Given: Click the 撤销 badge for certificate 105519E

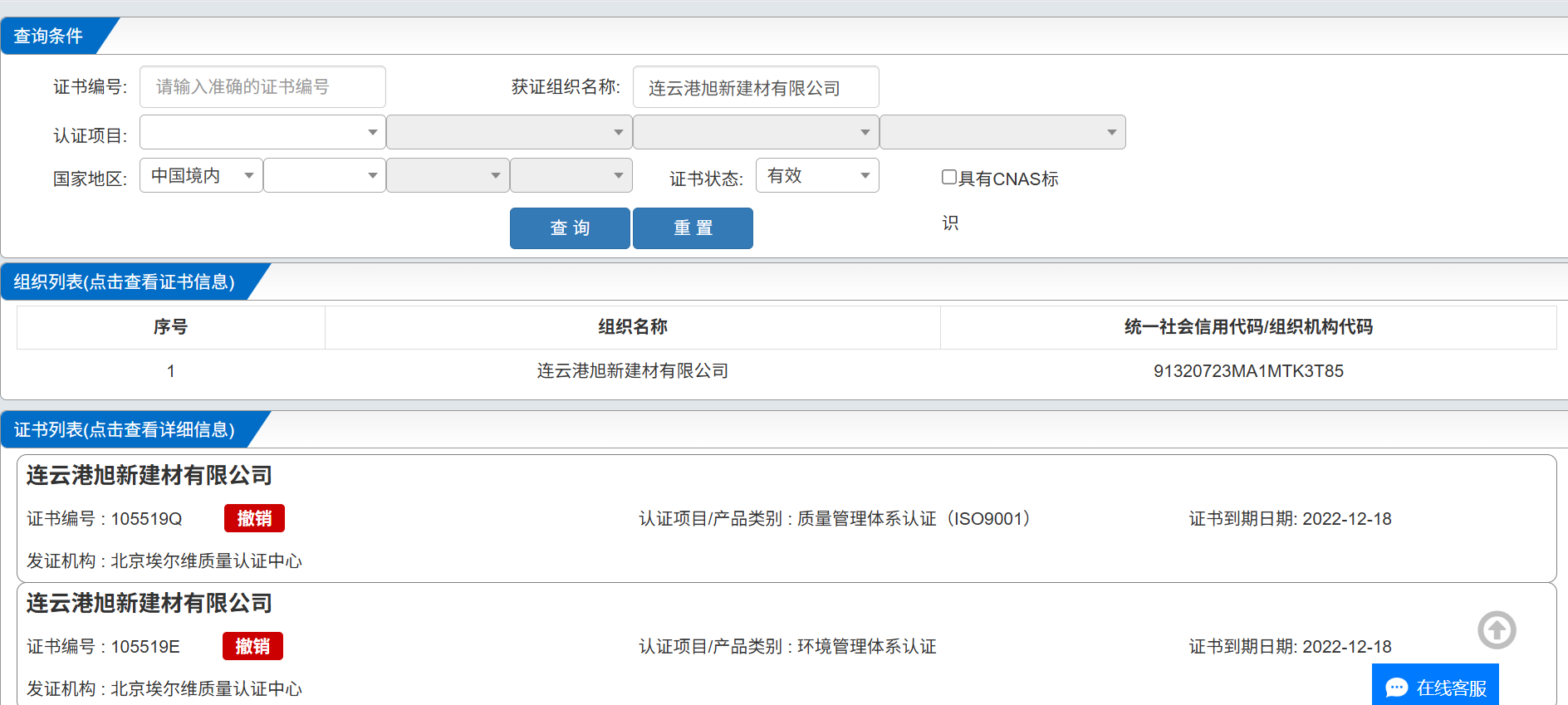Looking at the screenshot, I should click(x=252, y=646).
